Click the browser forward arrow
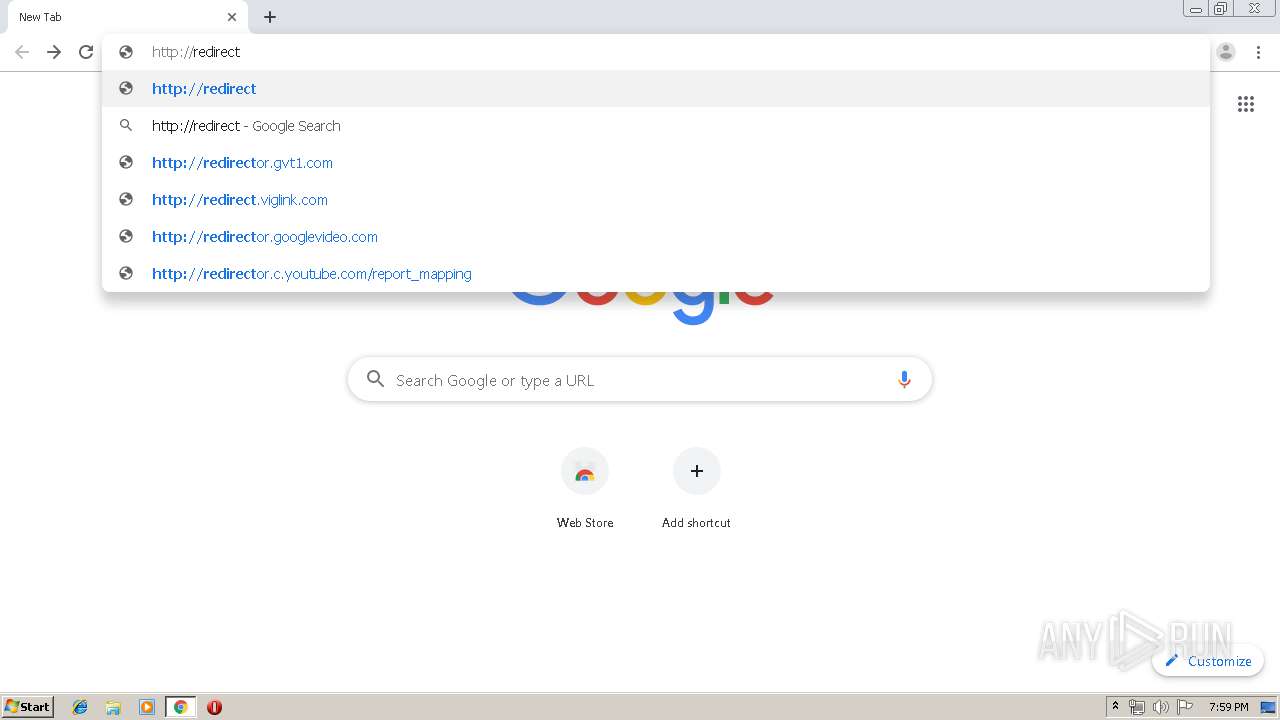This screenshot has width=1280, height=720. [54, 52]
